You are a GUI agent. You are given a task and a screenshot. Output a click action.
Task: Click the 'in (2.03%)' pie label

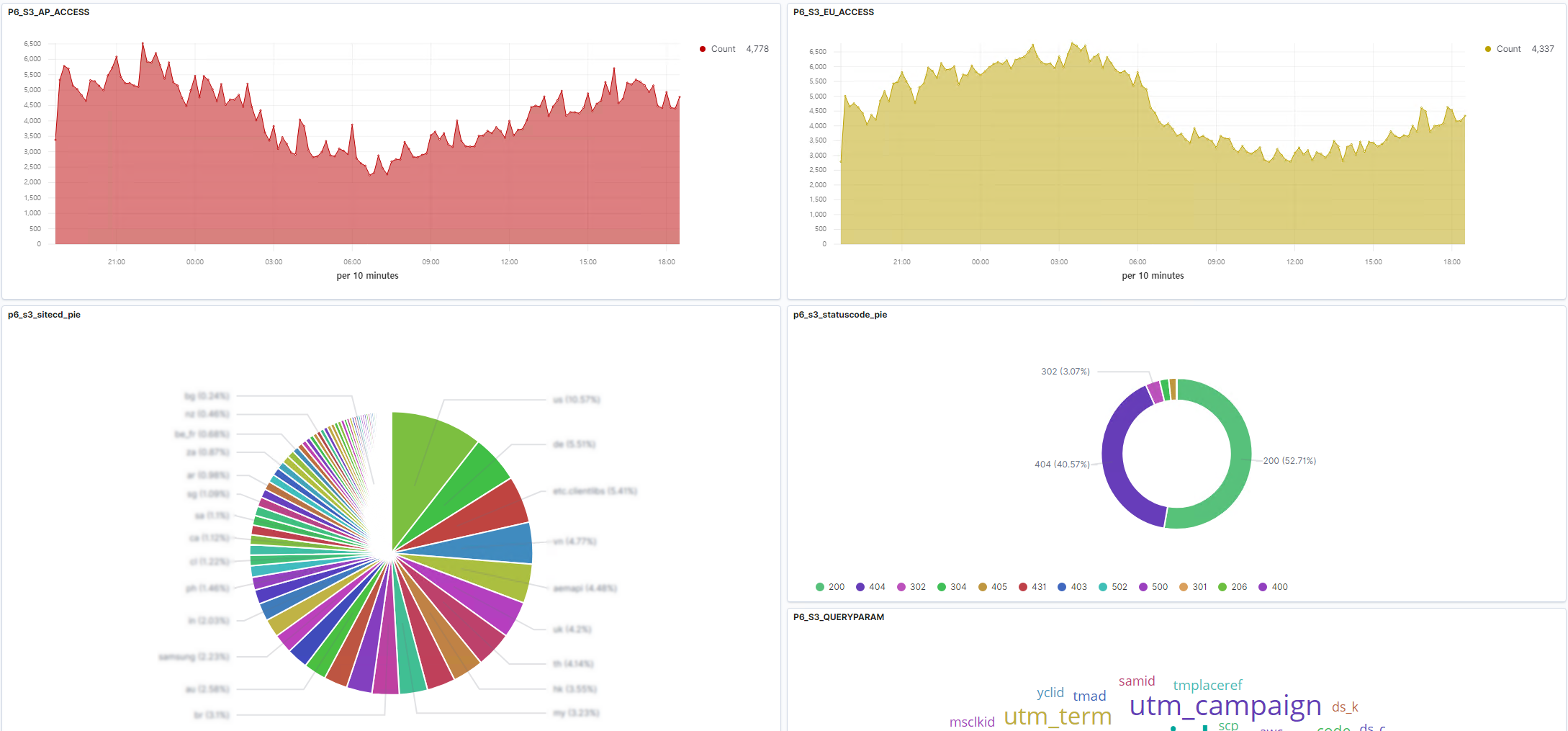(x=209, y=621)
